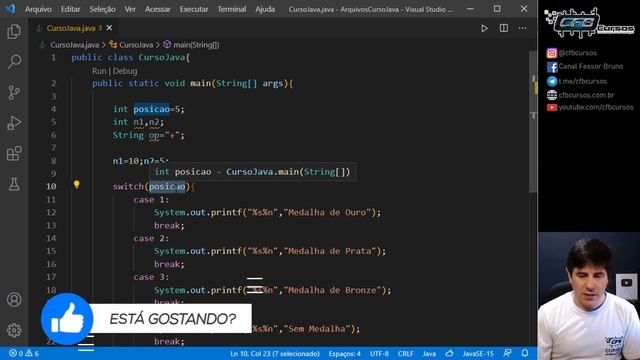Open problems errors and warnings counter
Image resolution: width=640 pixels, height=360 pixels.
tap(24, 353)
